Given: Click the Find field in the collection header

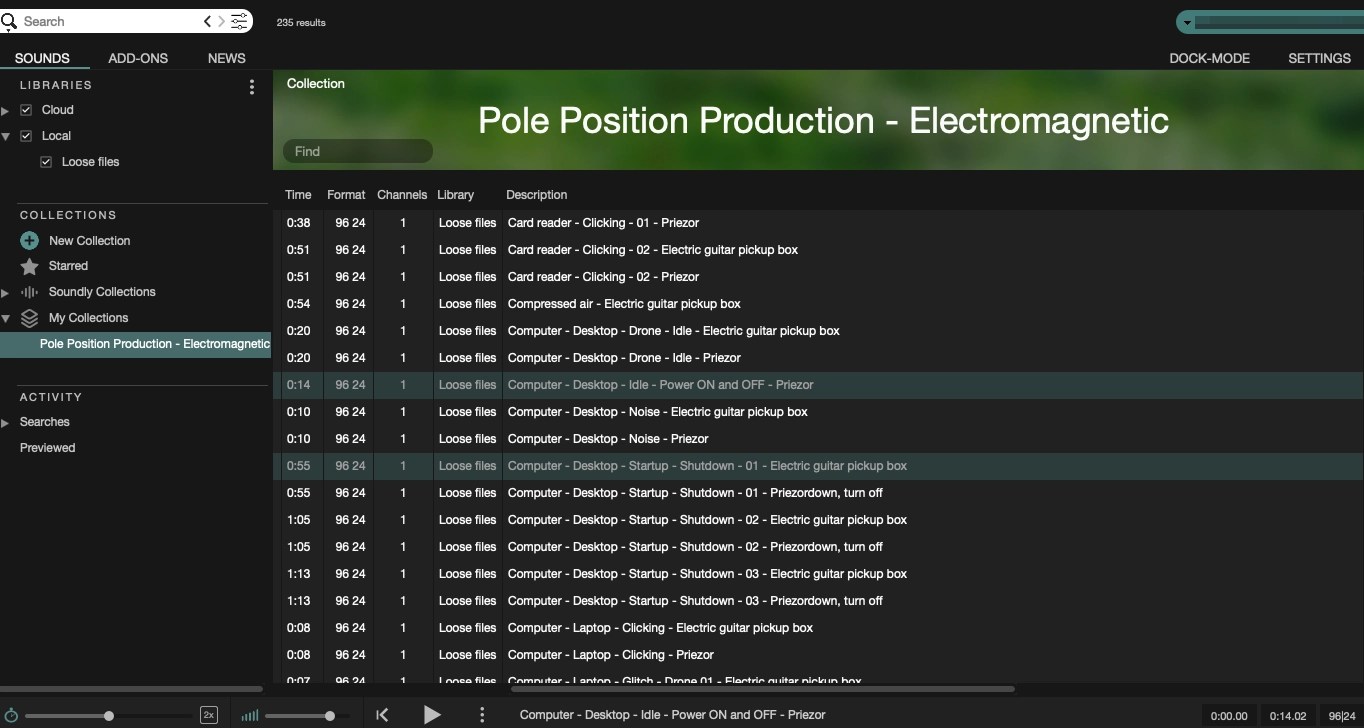Looking at the screenshot, I should pos(357,151).
